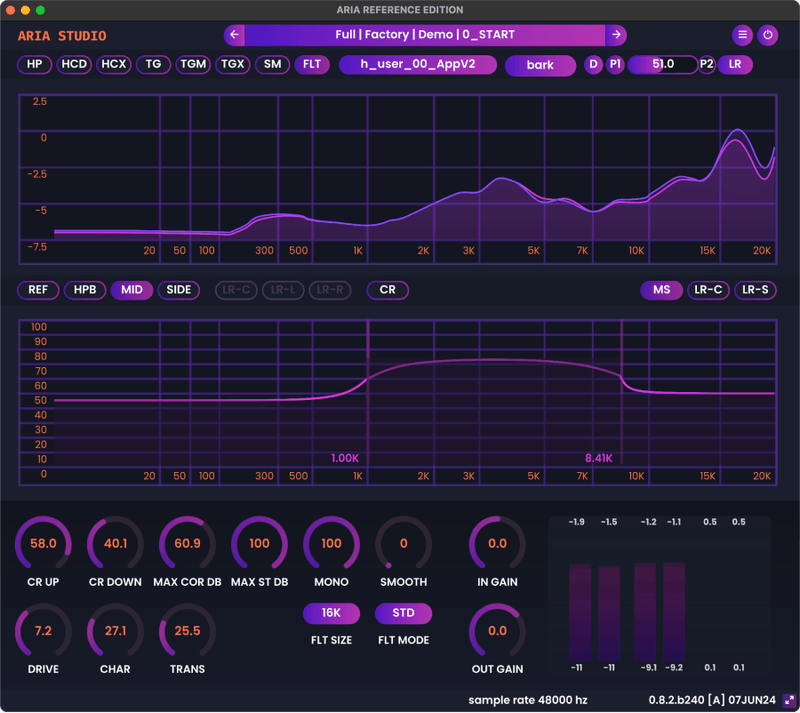Switch to LR-S processing mode

tap(755, 290)
